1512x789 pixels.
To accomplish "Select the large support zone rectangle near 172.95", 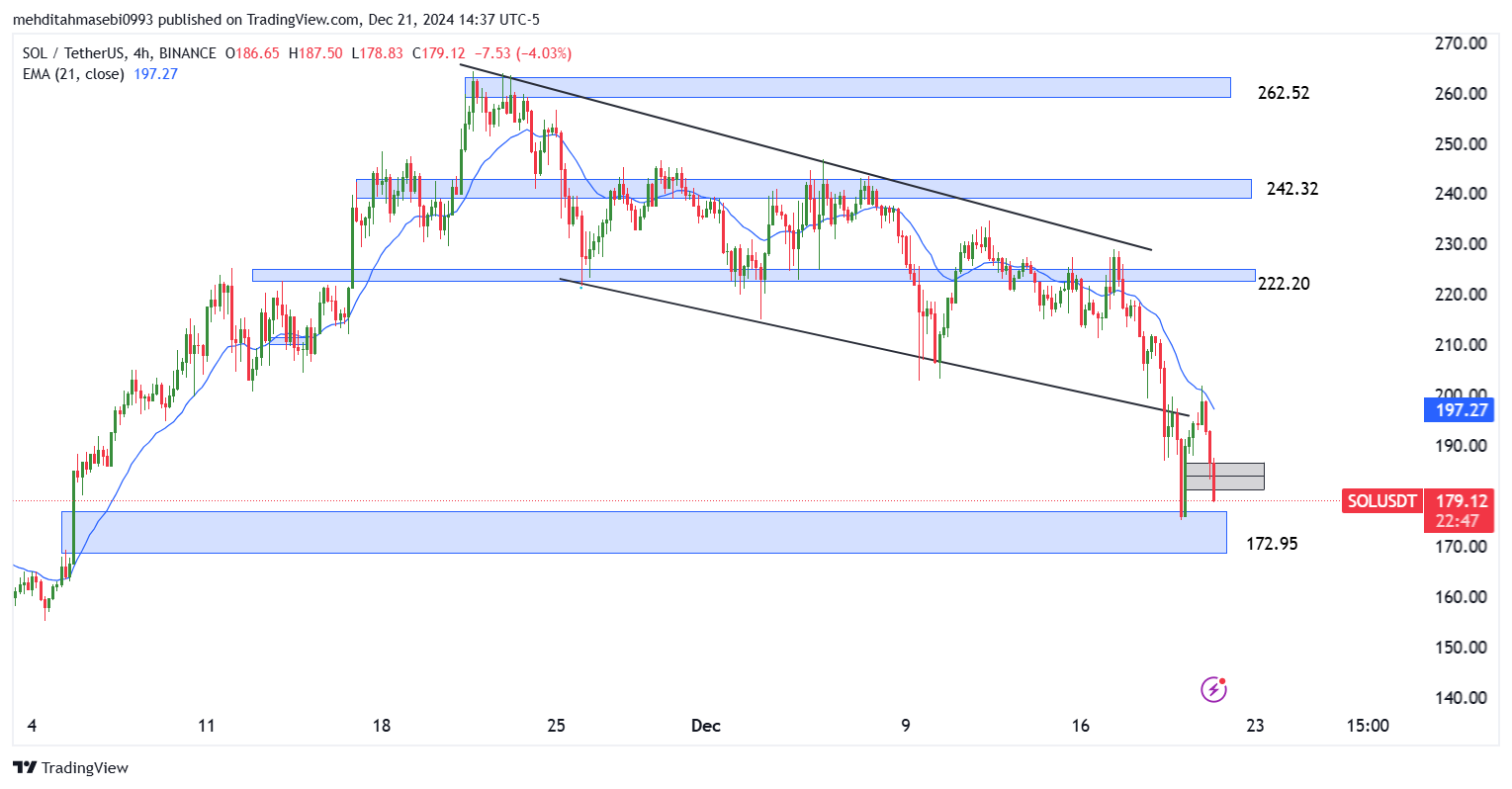I will pos(644,532).
